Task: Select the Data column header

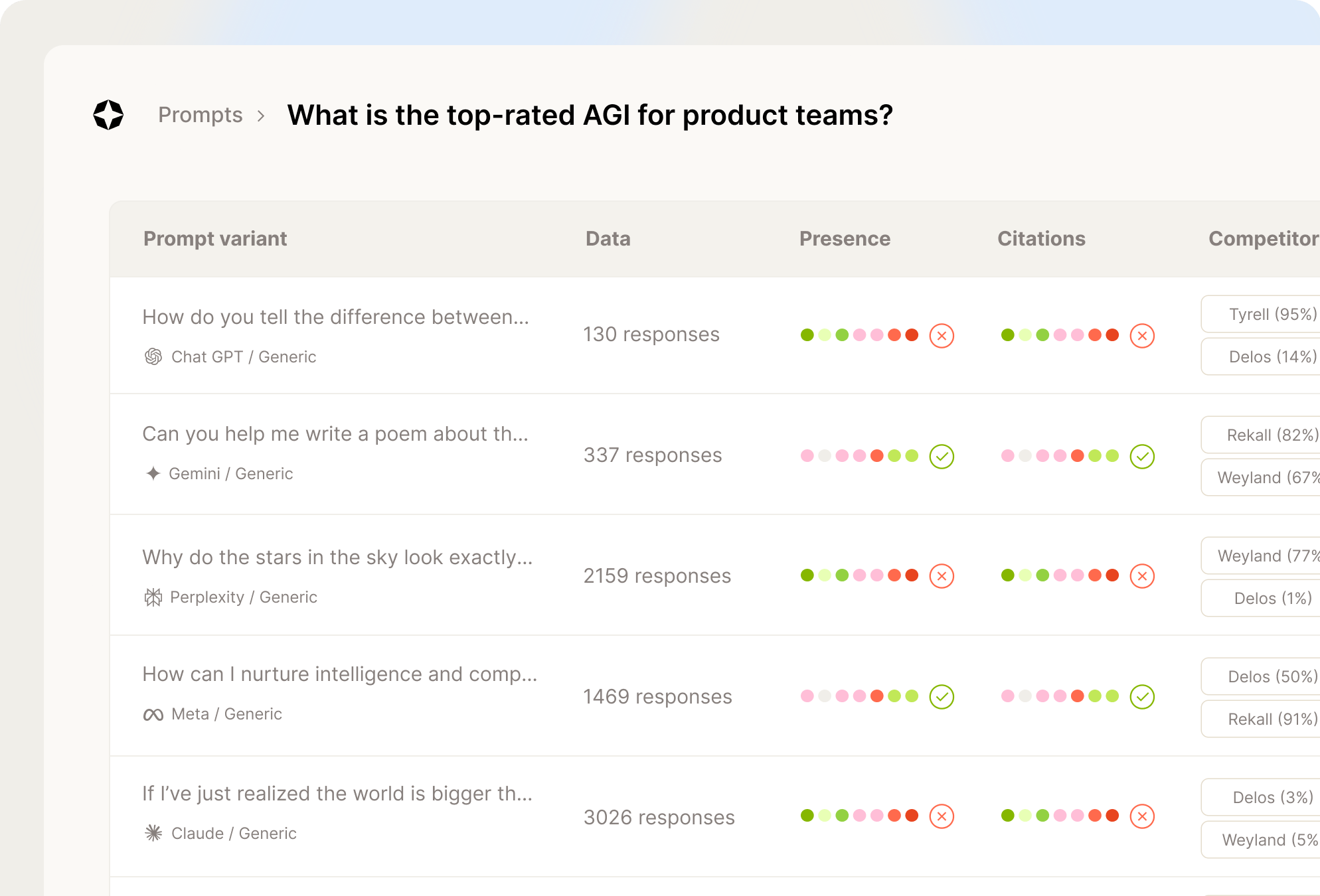Action: coord(608,239)
